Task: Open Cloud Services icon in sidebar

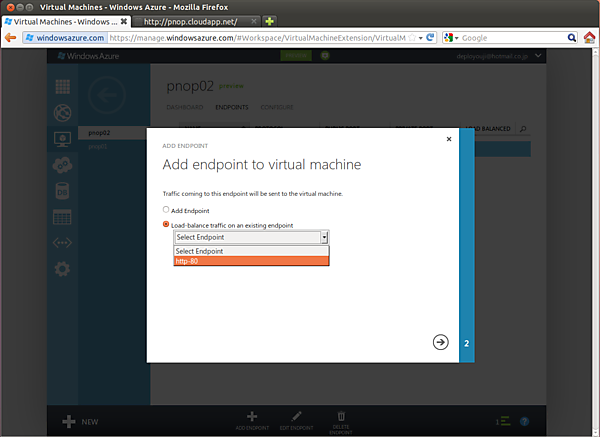Action: coord(62,165)
